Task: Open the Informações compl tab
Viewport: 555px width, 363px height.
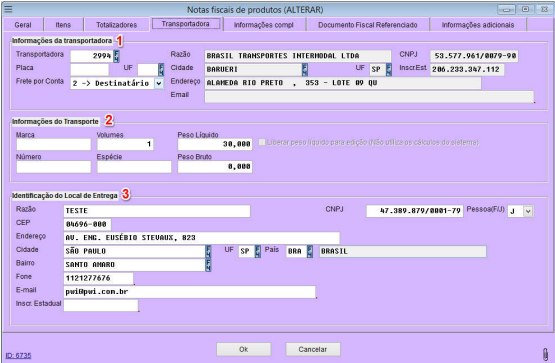Action: [x=264, y=25]
